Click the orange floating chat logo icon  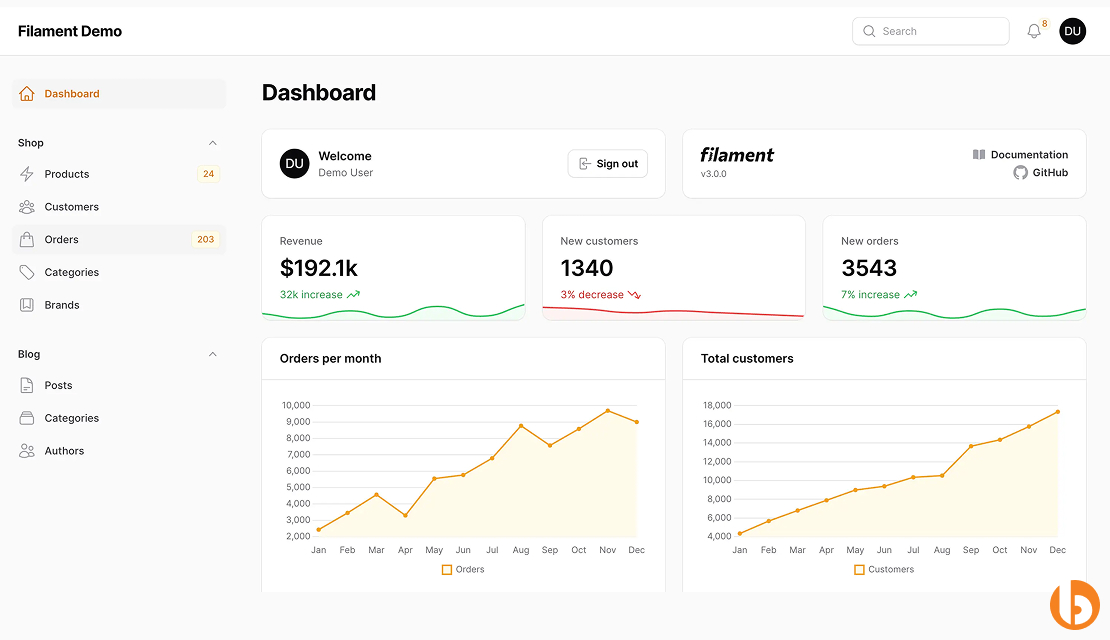click(x=1075, y=605)
